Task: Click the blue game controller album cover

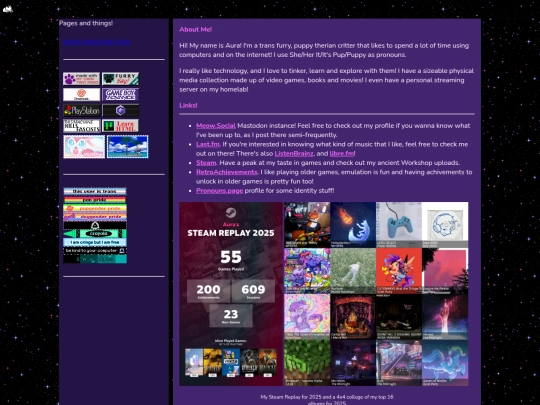Action: click(399, 225)
